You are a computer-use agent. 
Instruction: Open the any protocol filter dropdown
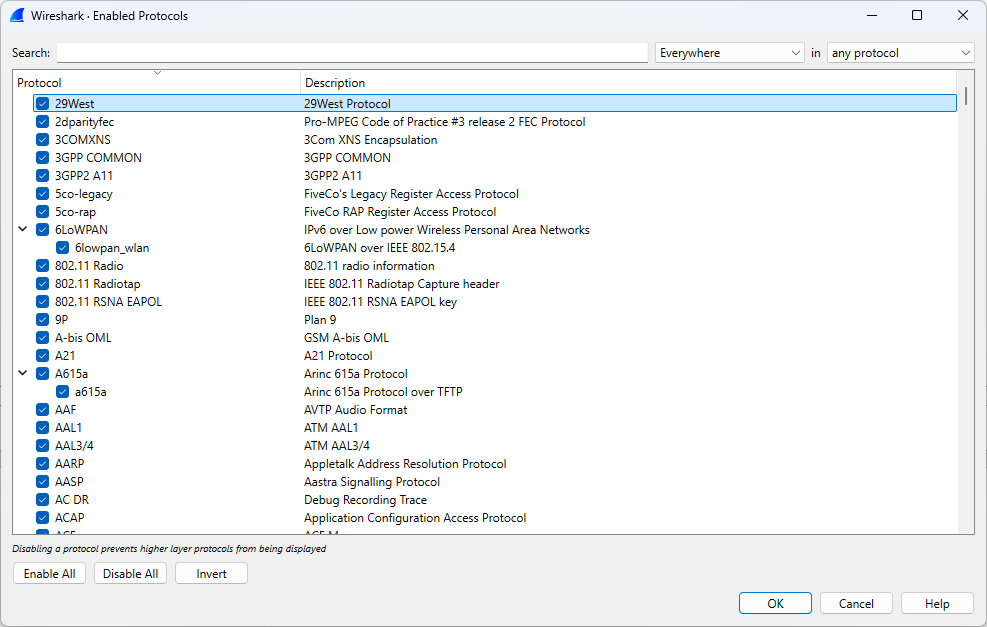click(x=900, y=53)
